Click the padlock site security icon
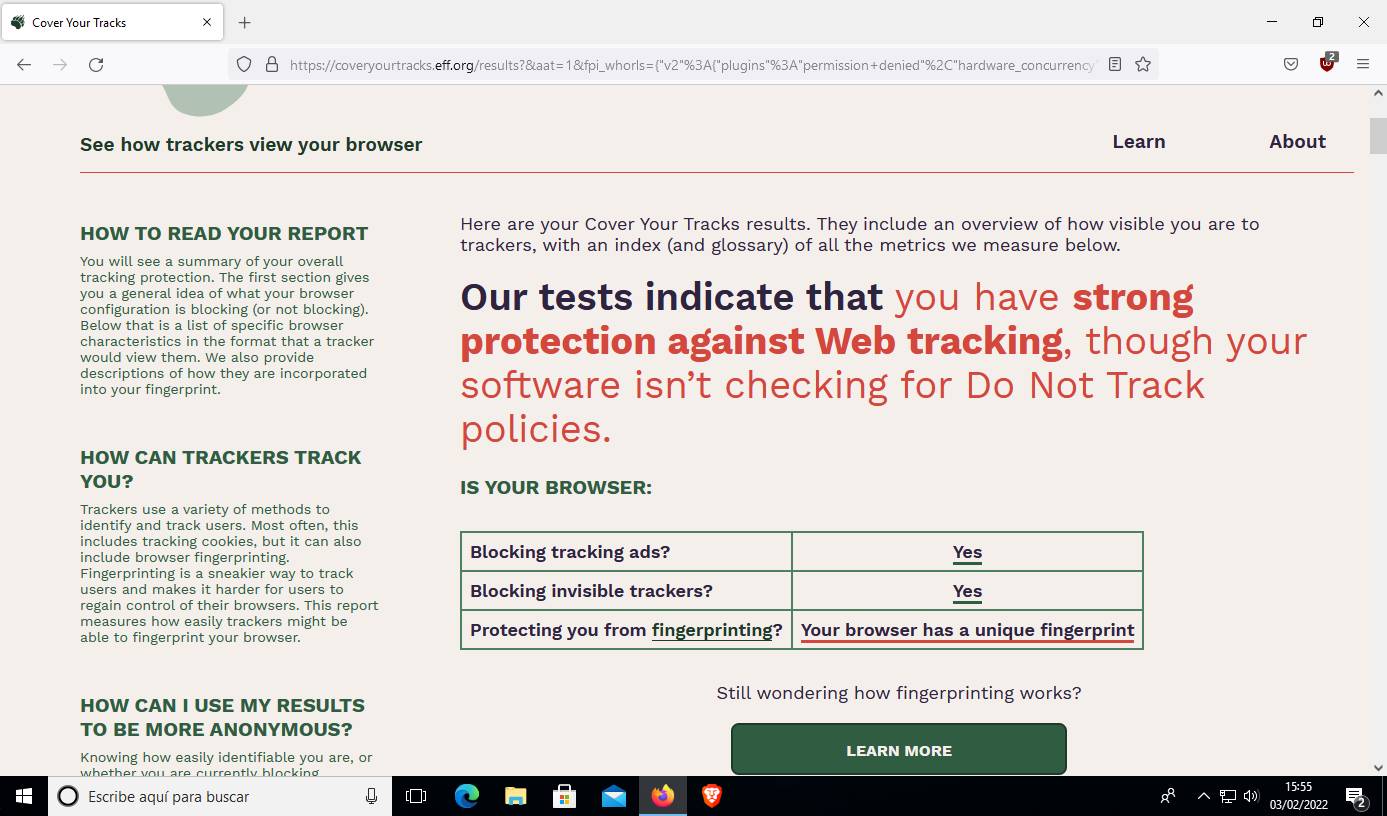Image resolution: width=1387 pixels, height=816 pixels. pos(271,65)
